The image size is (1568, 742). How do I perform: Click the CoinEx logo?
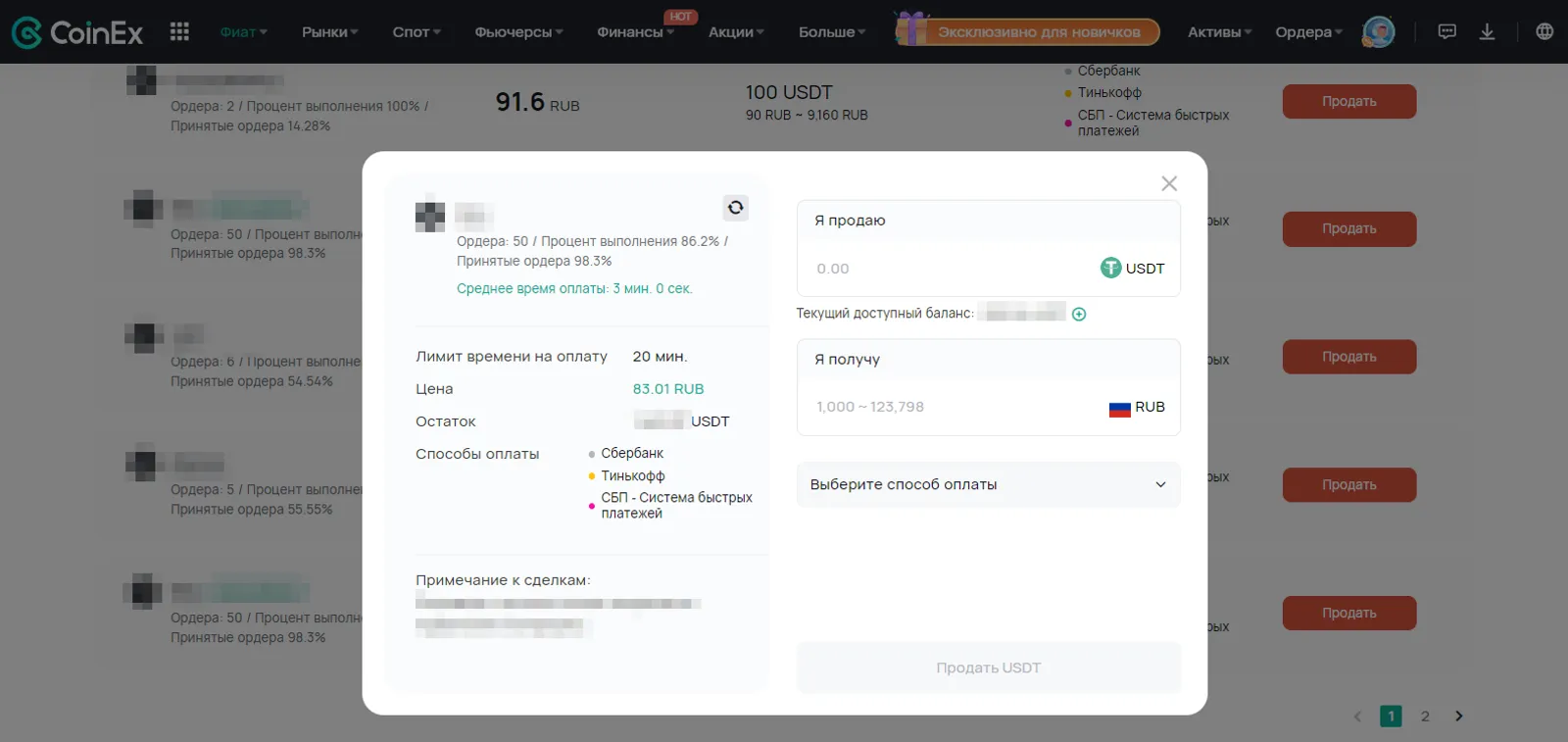77,32
